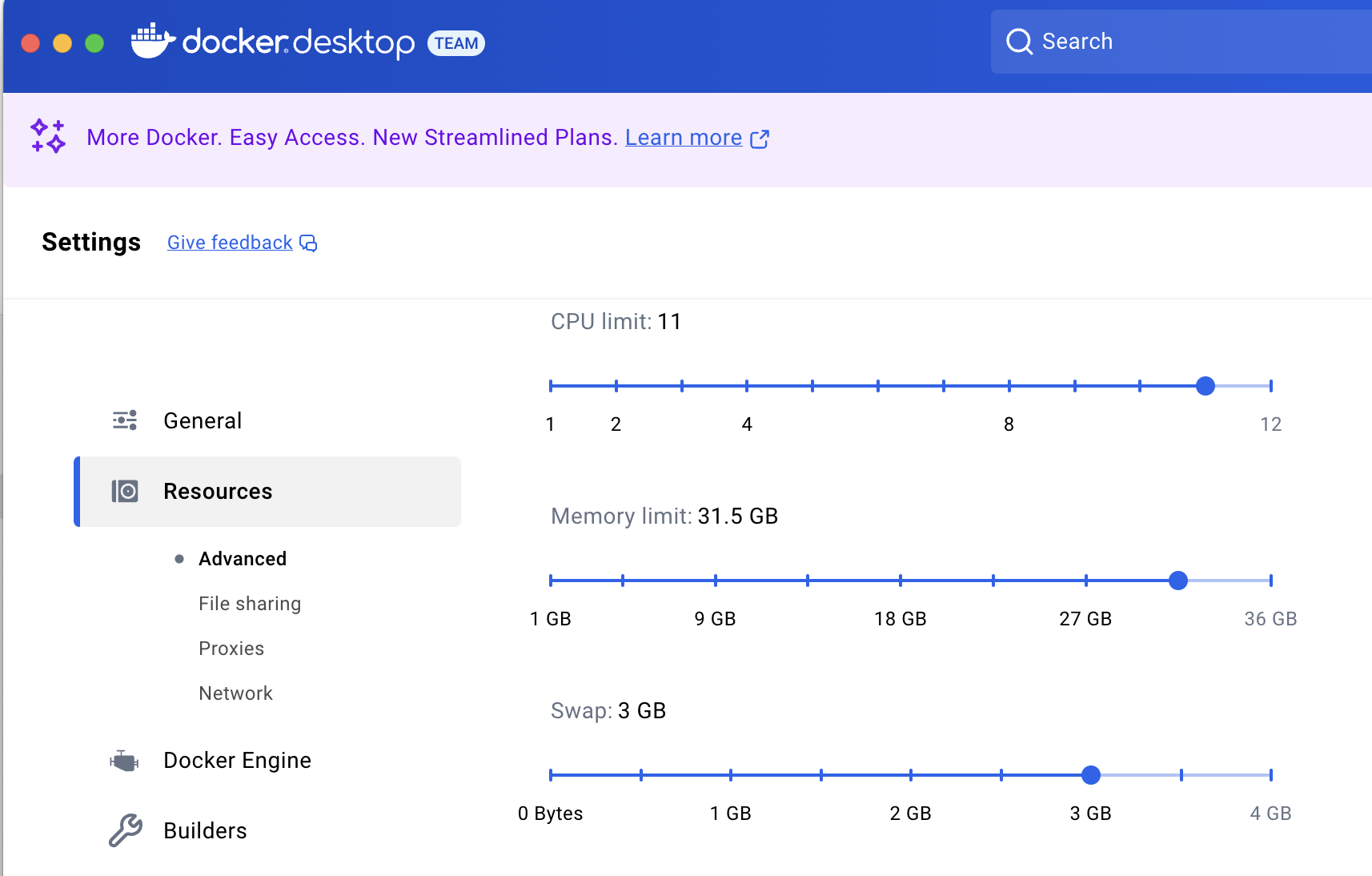Go to Proxies settings
1372x876 pixels.
pos(231,649)
